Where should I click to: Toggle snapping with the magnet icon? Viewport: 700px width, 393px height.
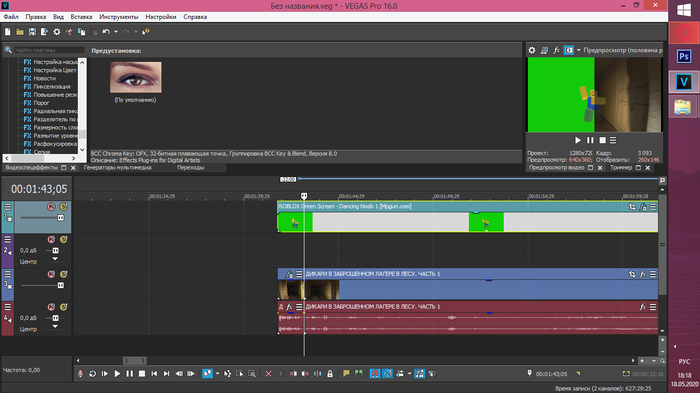[x=375, y=374]
